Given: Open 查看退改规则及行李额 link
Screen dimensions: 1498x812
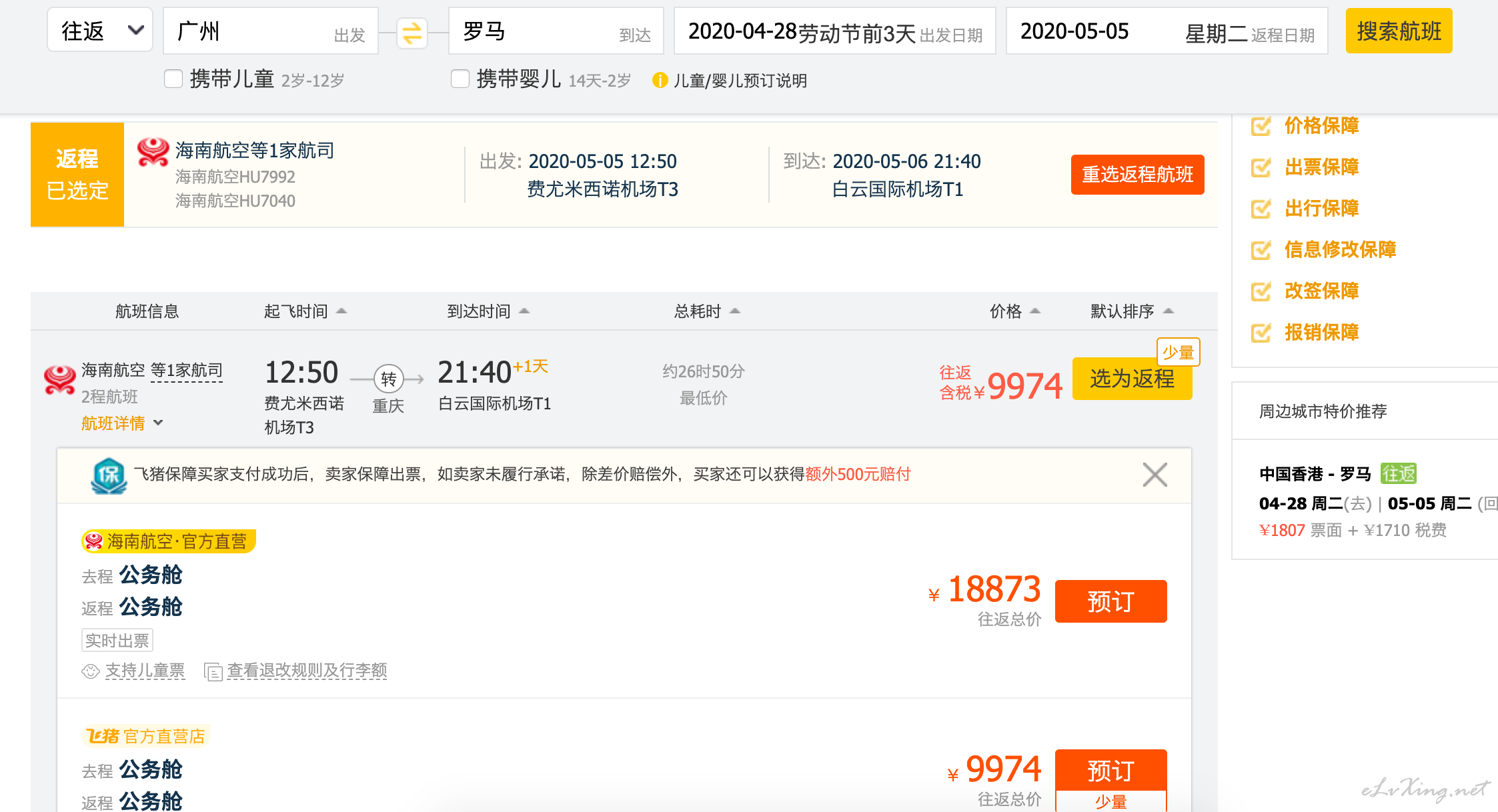Looking at the screenshot, I should (x=307, y=671).
